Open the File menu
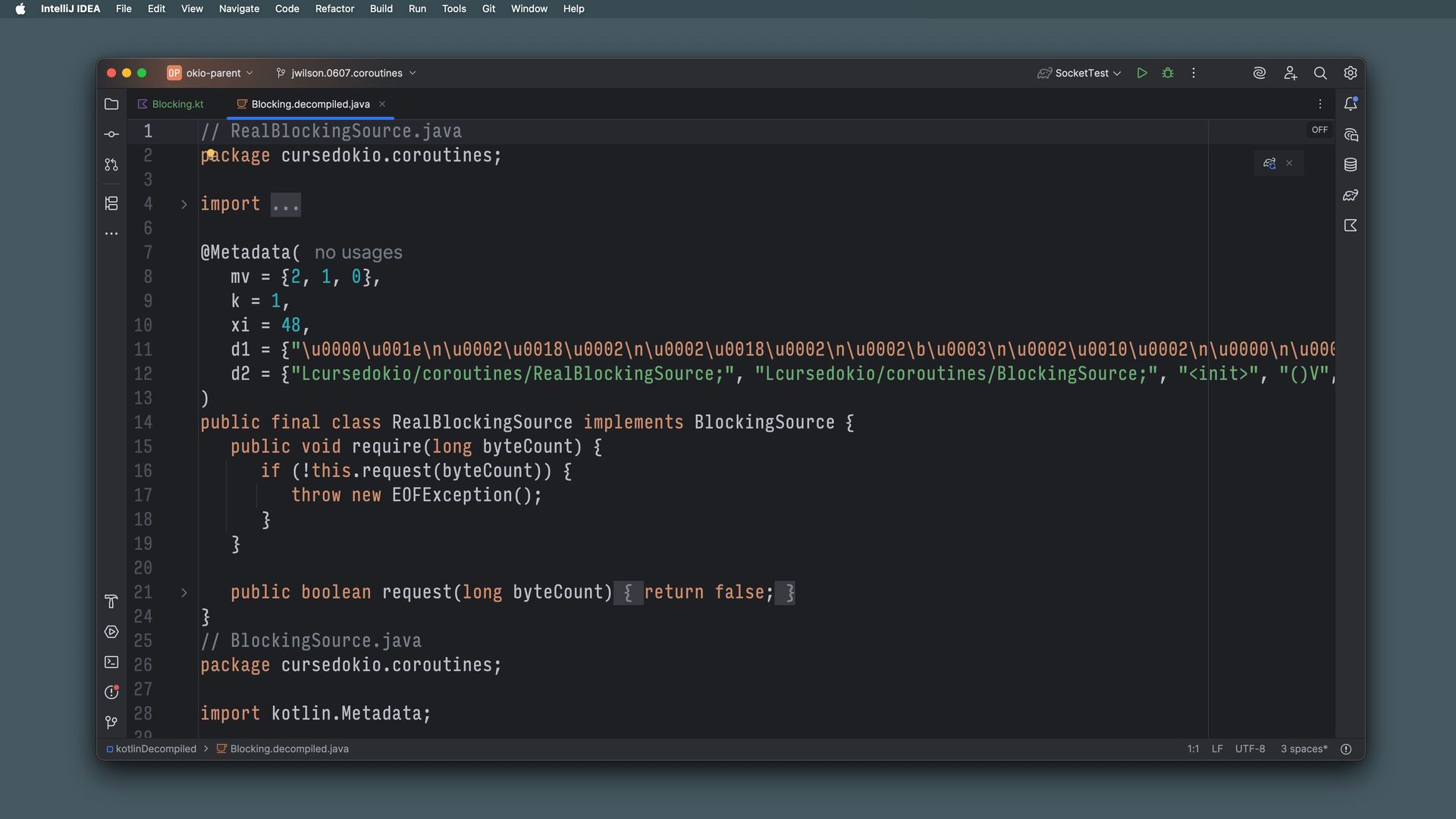Screen dimensions: 1456x819 click(x=124, y=8)
